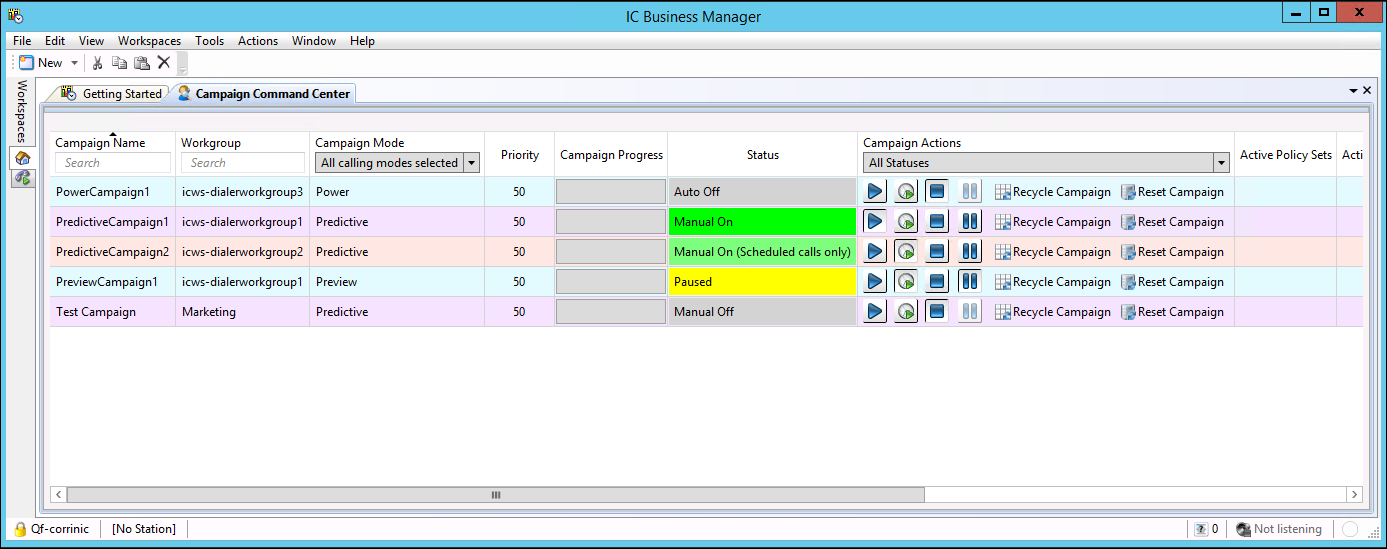Screen dimensions: 1387x549
Task: Click the delete X toolbar icon
Action: point(164,63)
